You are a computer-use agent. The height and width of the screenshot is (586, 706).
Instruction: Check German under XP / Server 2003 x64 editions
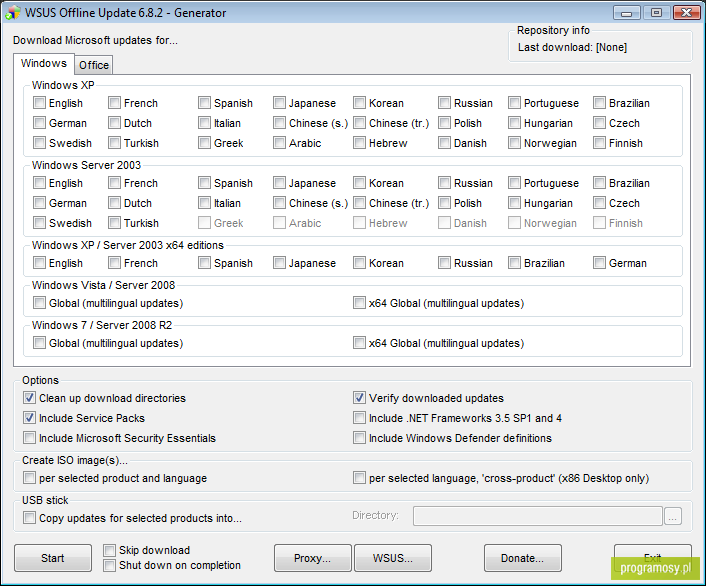[599, 263]
